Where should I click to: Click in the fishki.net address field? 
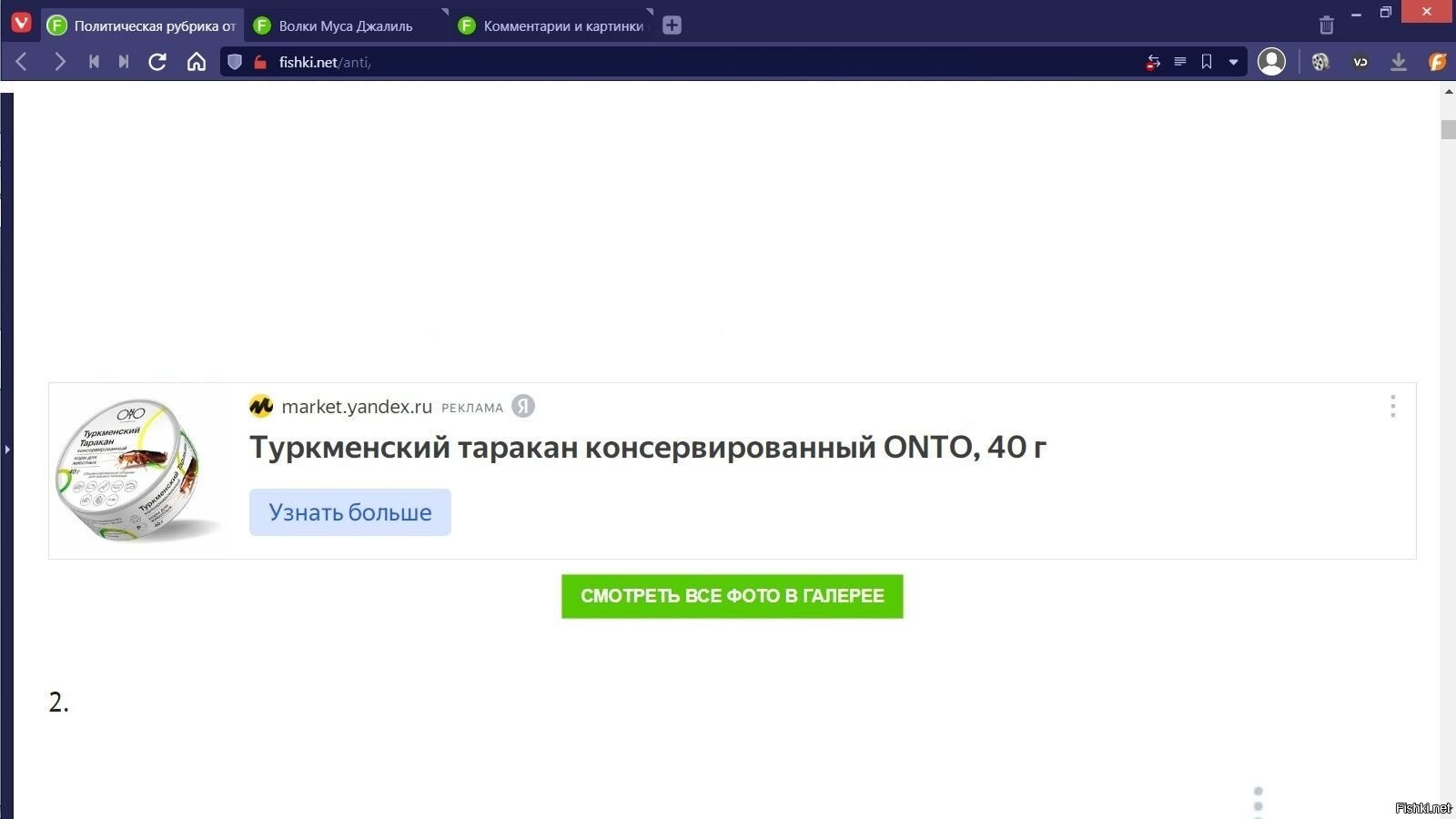point(637,62)
